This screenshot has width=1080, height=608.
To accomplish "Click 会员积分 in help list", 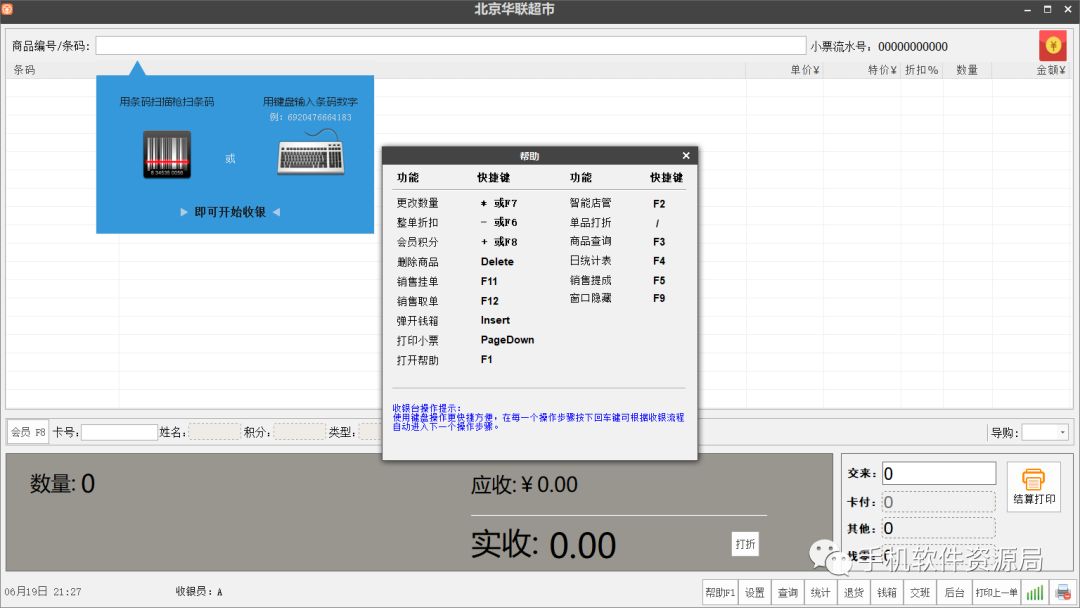I will point(417,242).
